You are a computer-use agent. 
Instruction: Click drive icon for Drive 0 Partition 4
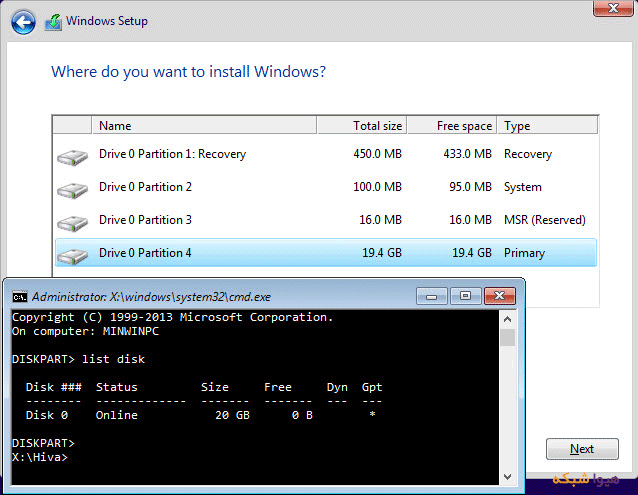coord(73,255)
